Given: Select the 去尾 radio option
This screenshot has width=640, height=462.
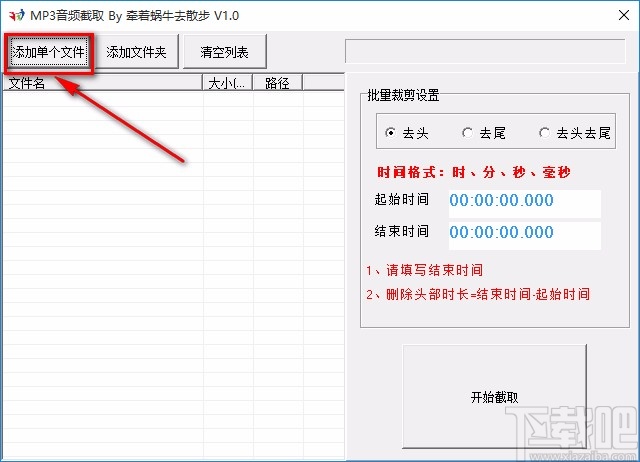Looking at the screenshot, I should (x=484, y=133).
